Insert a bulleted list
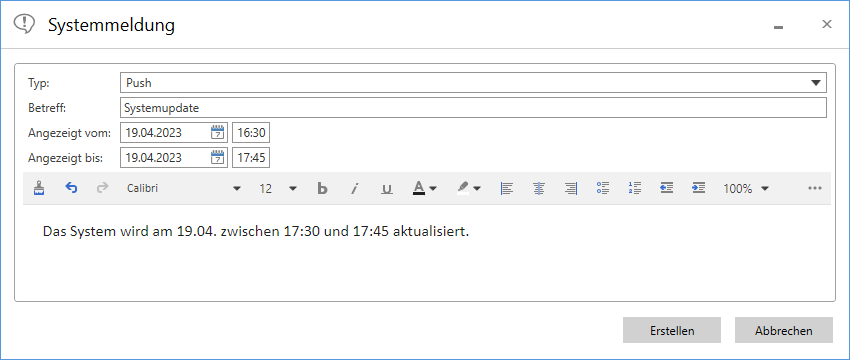The image size is (850, 360). coord(603,188)
